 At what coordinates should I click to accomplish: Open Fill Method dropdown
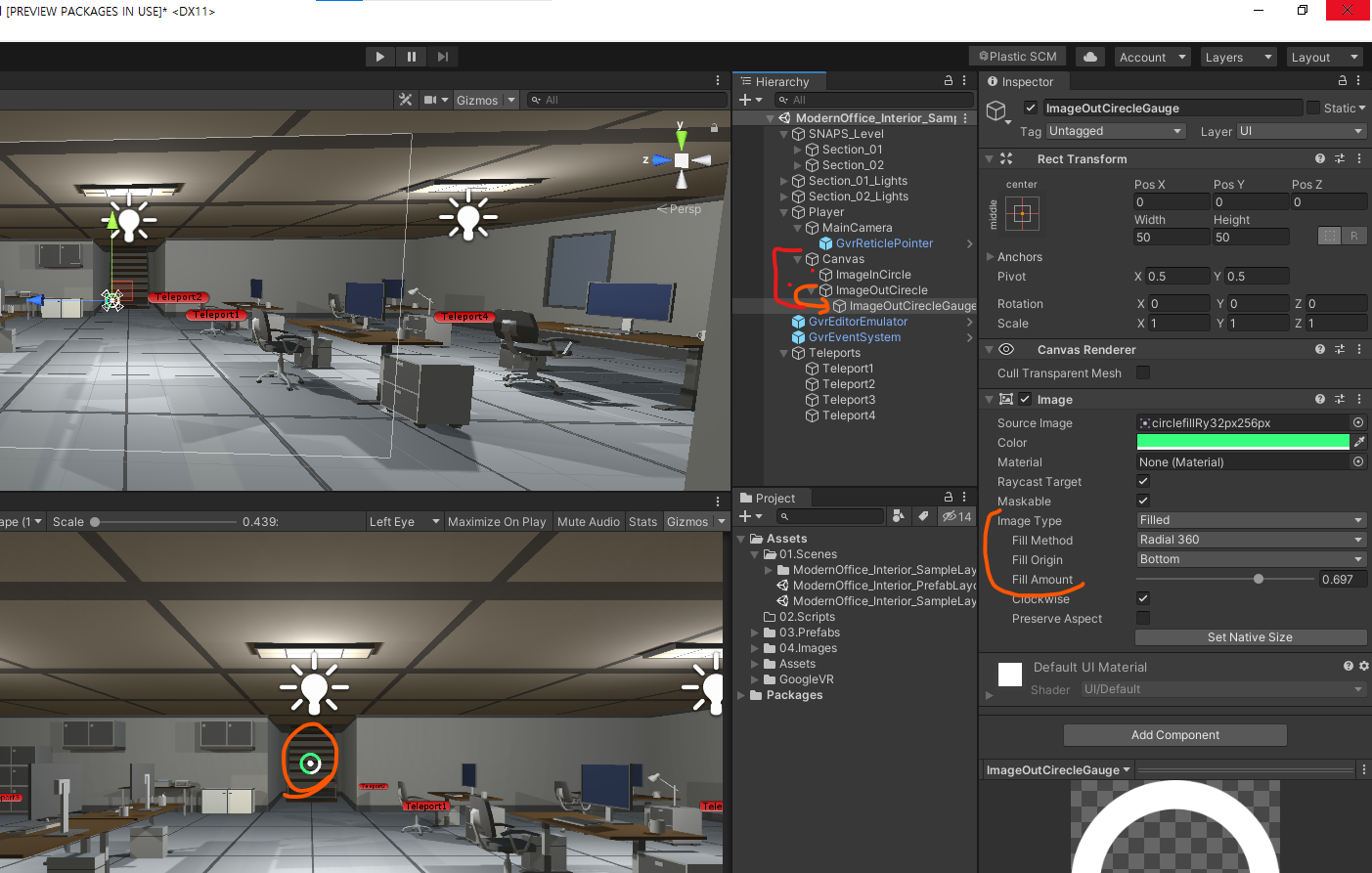click(x=1251, y=540)
